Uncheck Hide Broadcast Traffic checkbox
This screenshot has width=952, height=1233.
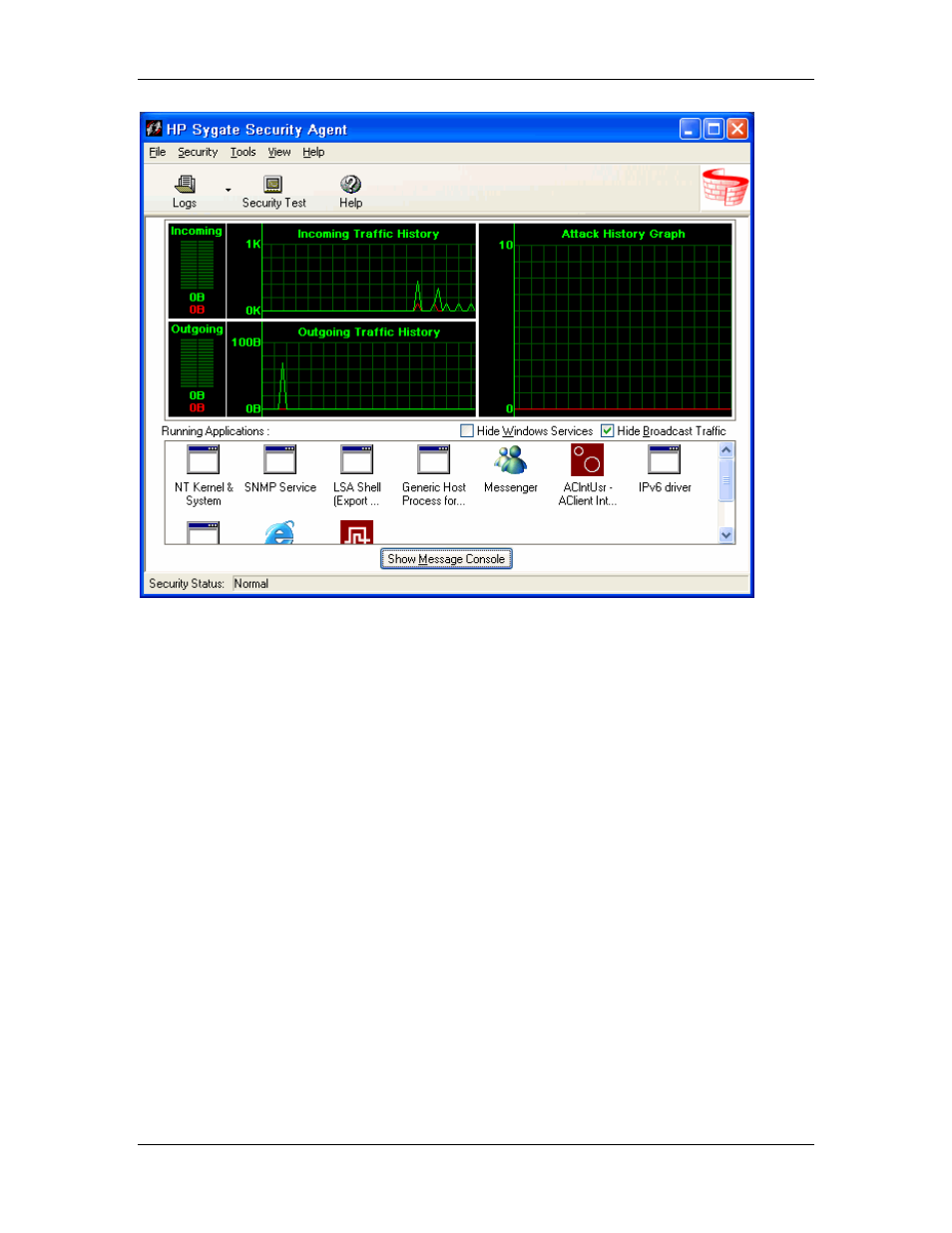(x=607, y=431)
